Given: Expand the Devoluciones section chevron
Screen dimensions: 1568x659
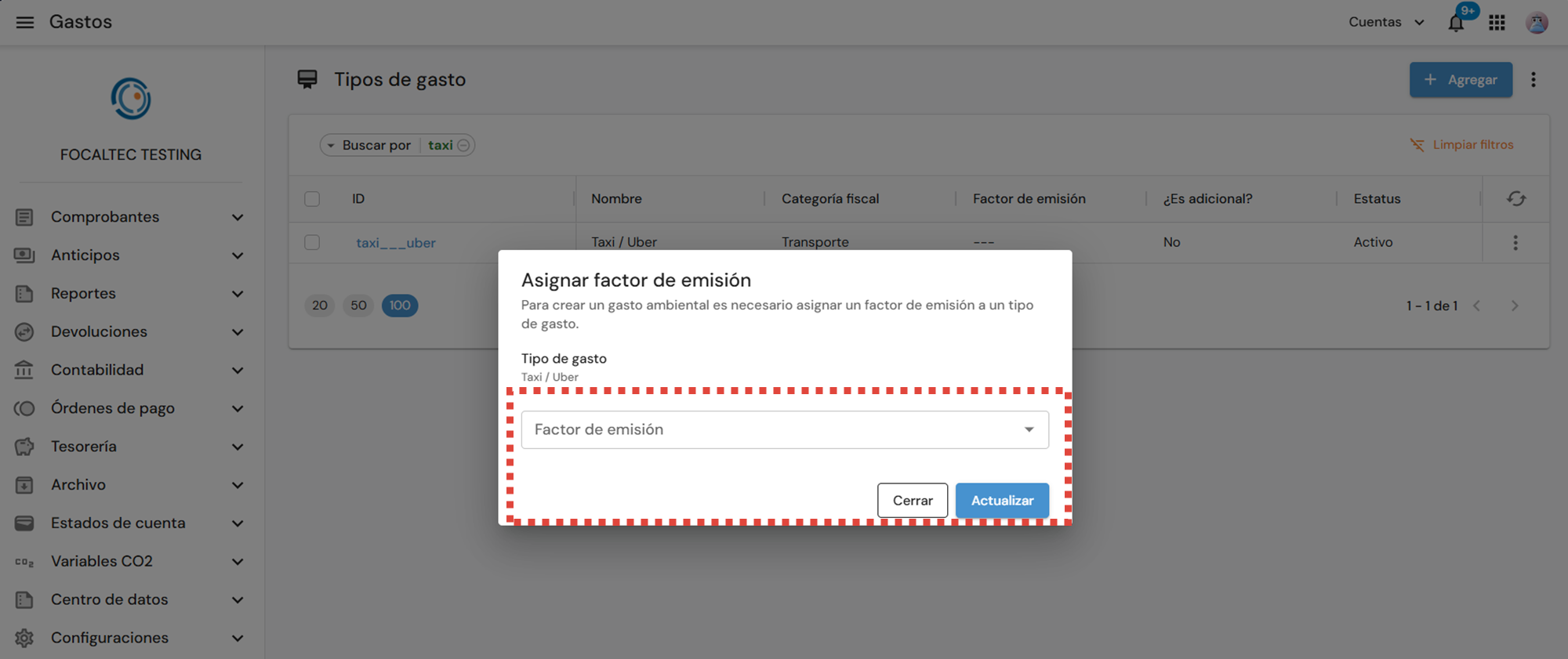Looking at the screenshot, I should tap(238, 333).
